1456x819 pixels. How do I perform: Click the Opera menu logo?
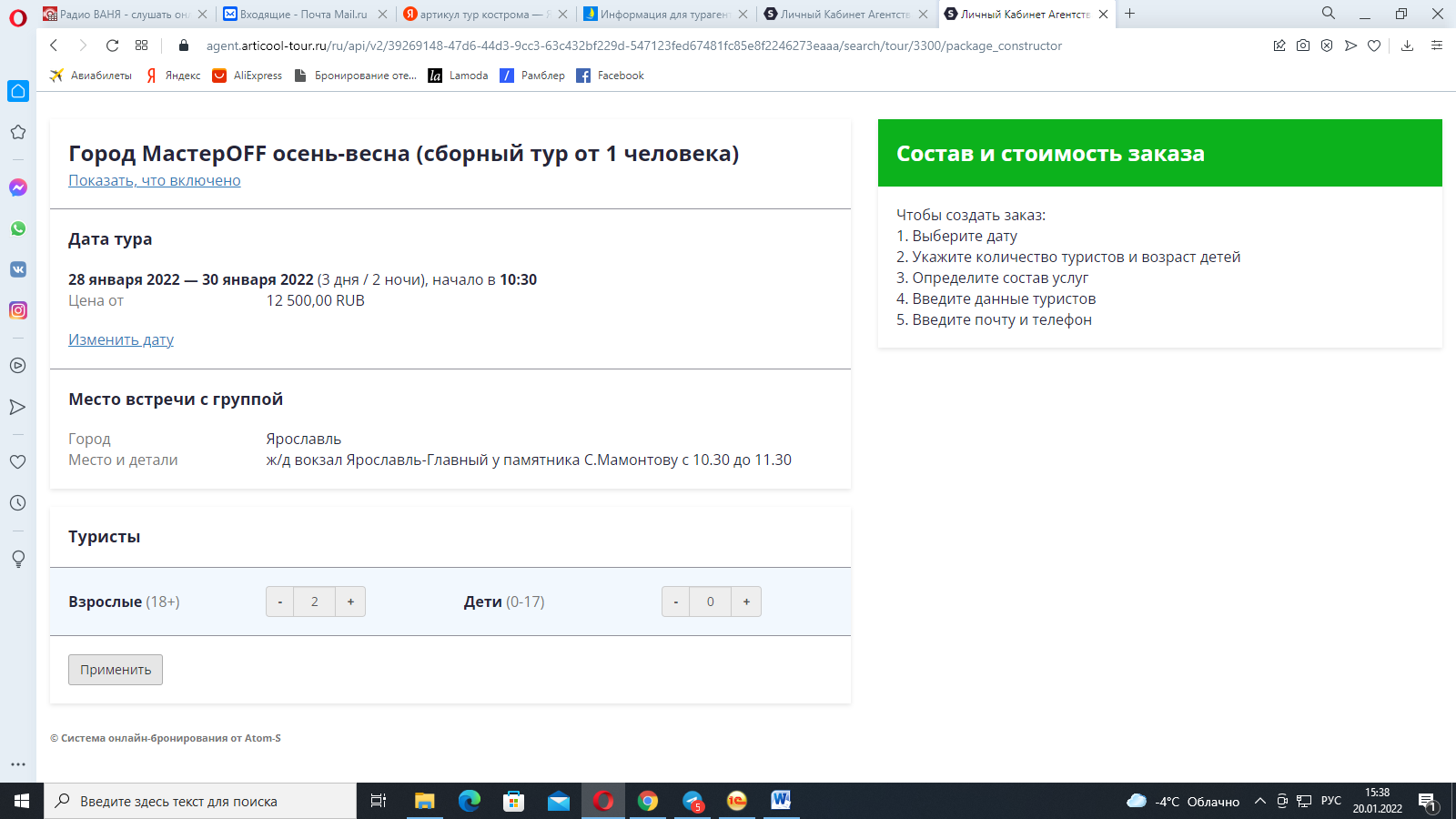tap(18, 17)
